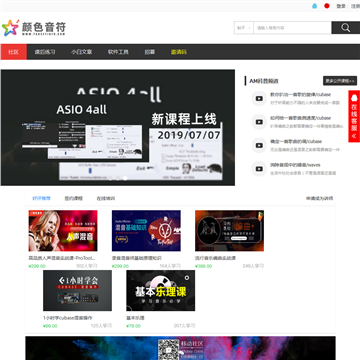Click the second cubase video title link

click(x=300, y=118)
